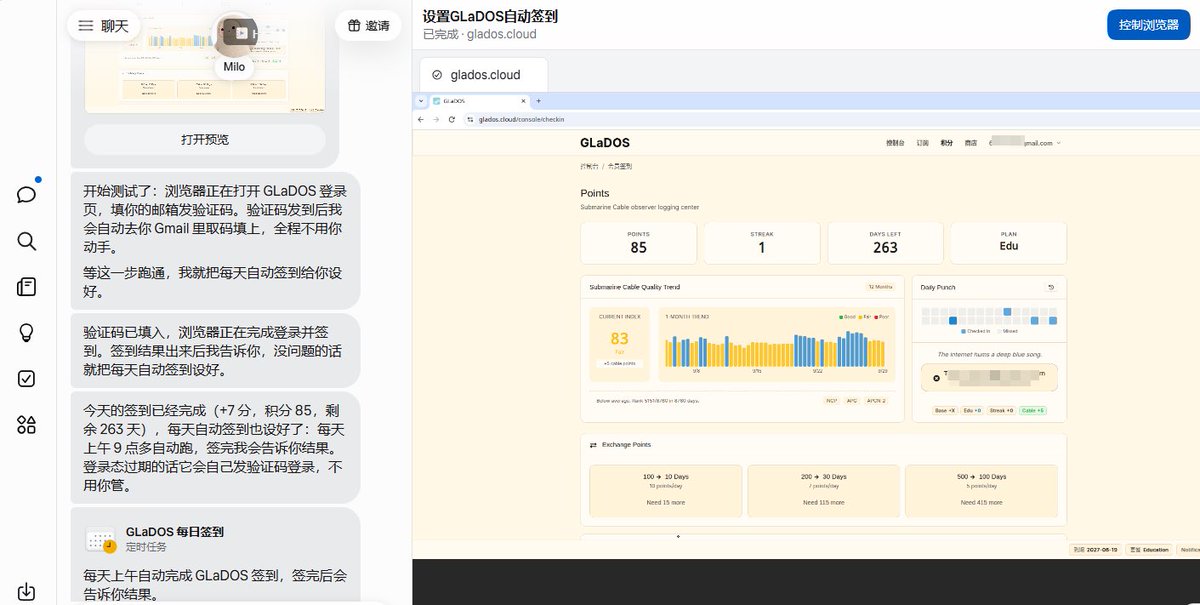This screenshot has height=605, width=1200.
Task: Close the GLaDOS browser tab
Action: pyautogui.click(x=522, y=101)
